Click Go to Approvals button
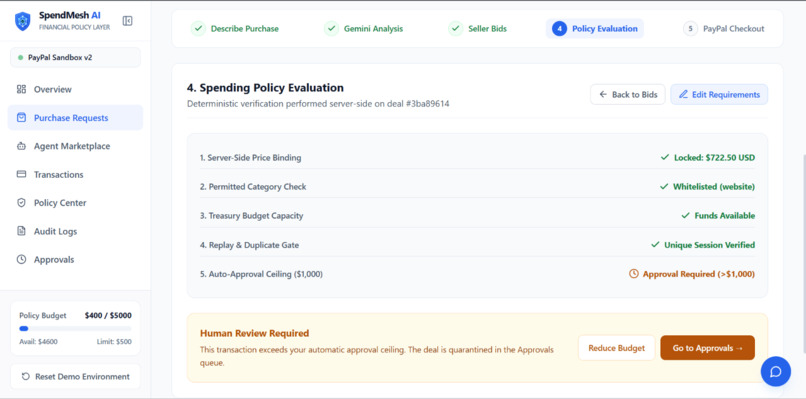 [x=707, y=348]
